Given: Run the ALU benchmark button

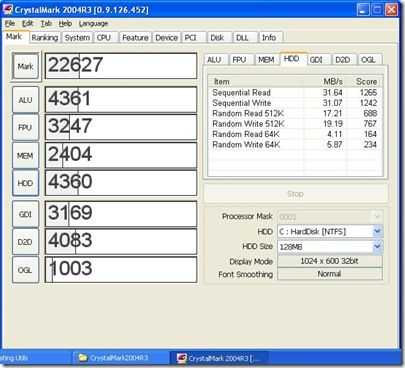Looking at the screenshot, I should tap(26, 100).
